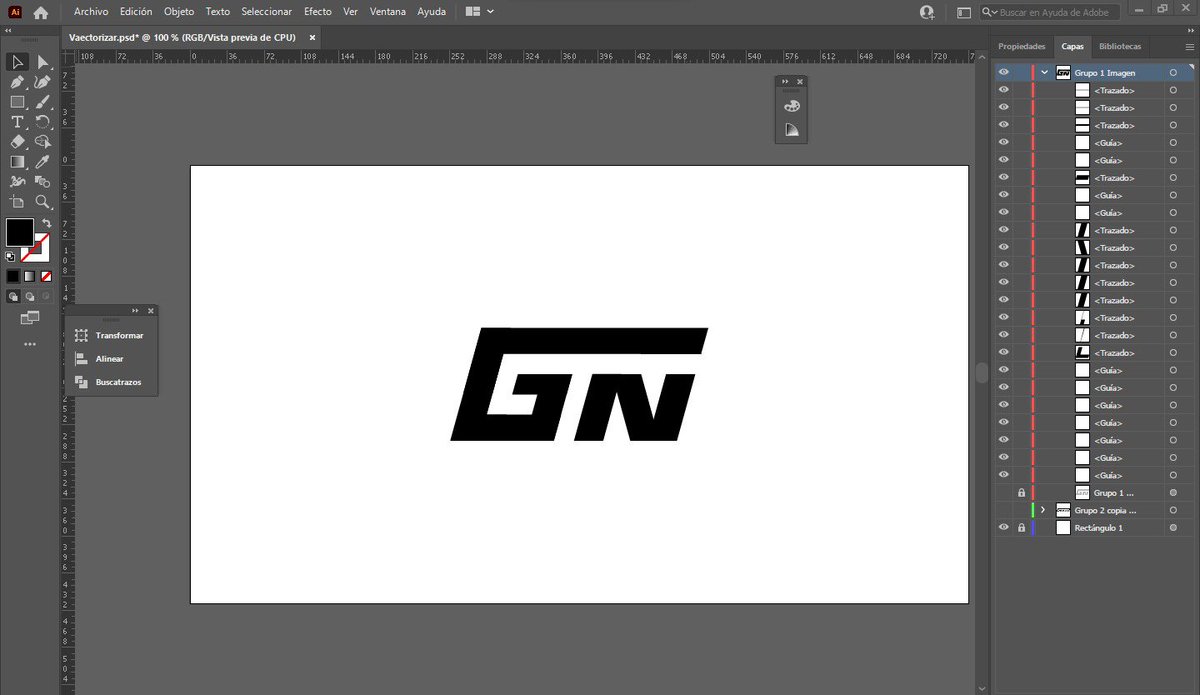The image size is (1200, 695).
Task: Open the Ayuda menu
Action: 431,12
